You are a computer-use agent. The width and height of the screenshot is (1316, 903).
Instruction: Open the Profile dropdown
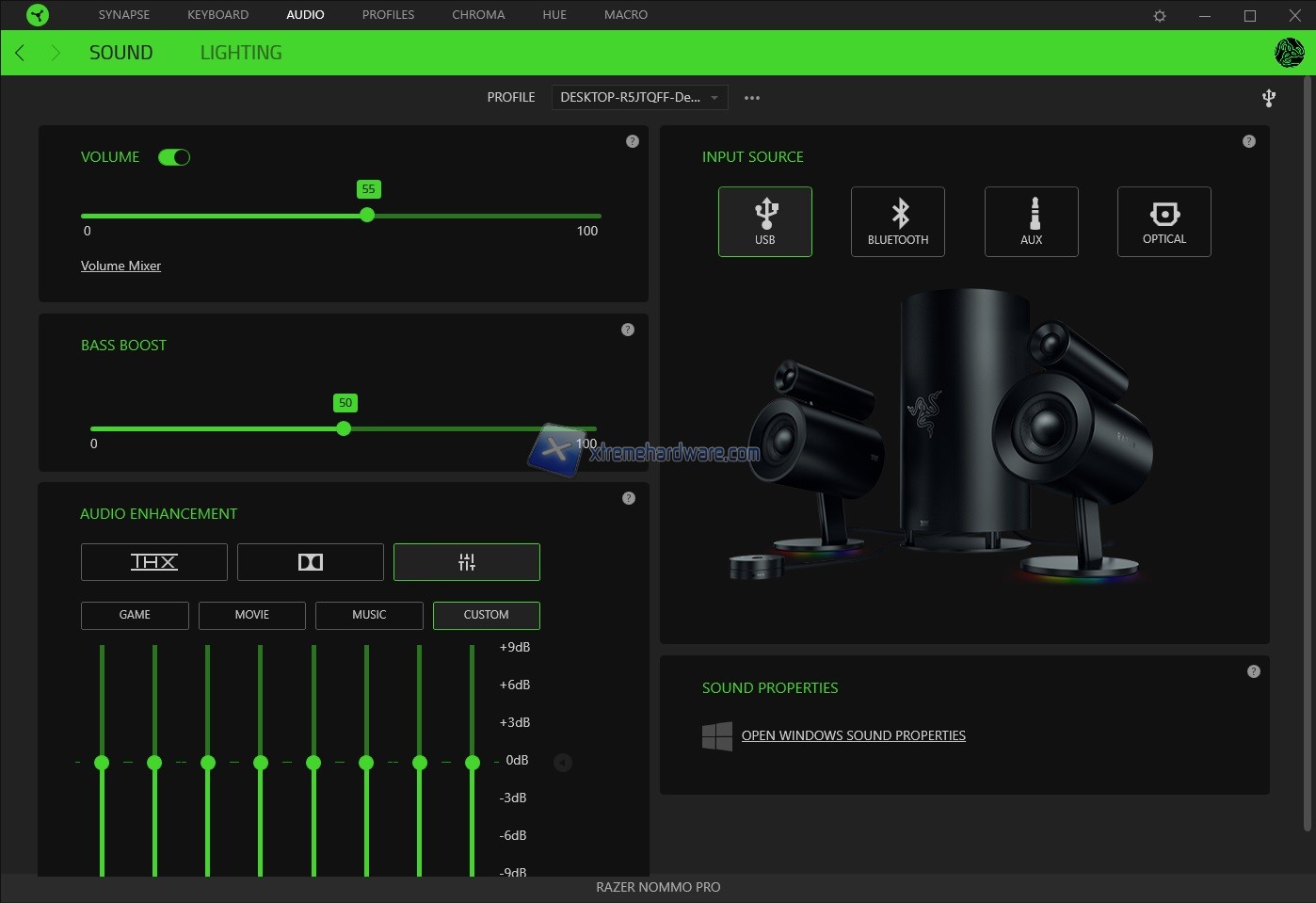point(639,98)
